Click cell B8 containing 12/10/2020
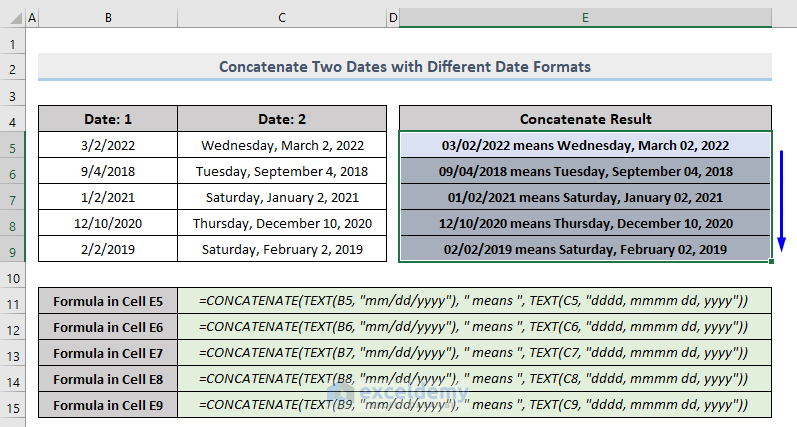 108,223
